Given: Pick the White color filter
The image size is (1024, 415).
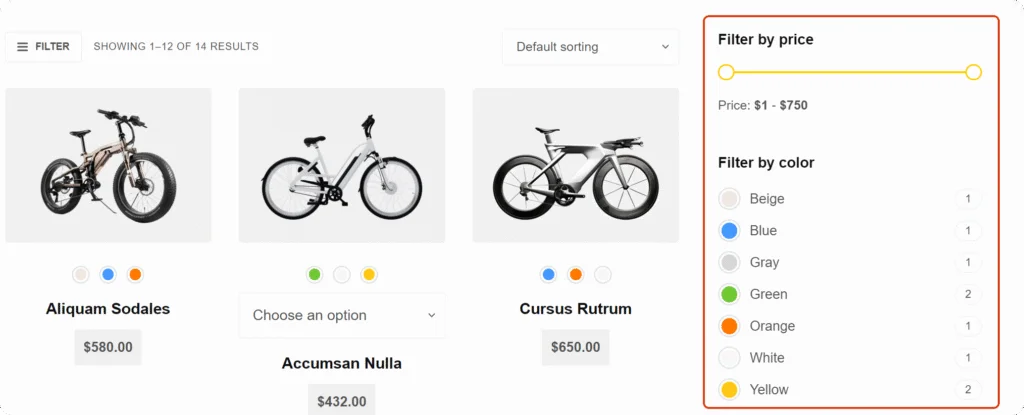Looking at the screenshot, I should pos(766,358).
